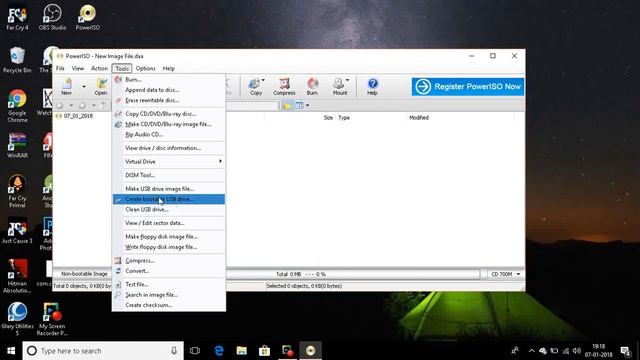This screenshot has height=360, width=640.
Task: Open the Far Cry 4 desktop shortcut
Action: click(x=17, y=18)
